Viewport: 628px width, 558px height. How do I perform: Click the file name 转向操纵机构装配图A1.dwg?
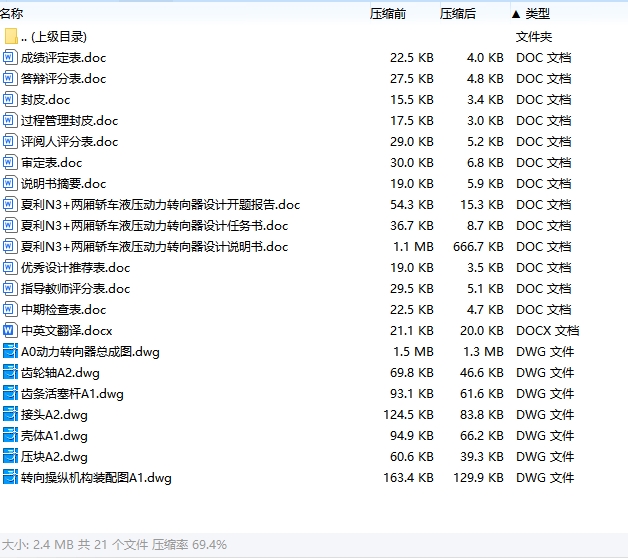[96, 477]
